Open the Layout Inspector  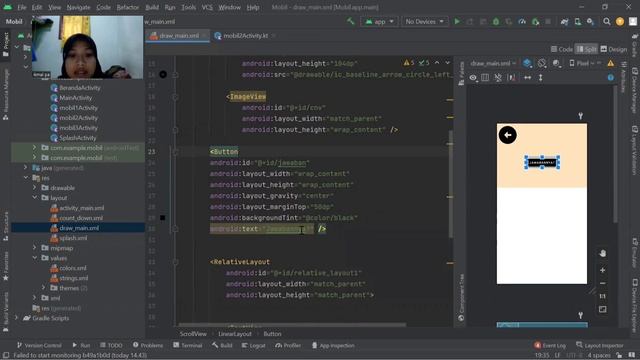pyautogui.click(x=600, y=345)
